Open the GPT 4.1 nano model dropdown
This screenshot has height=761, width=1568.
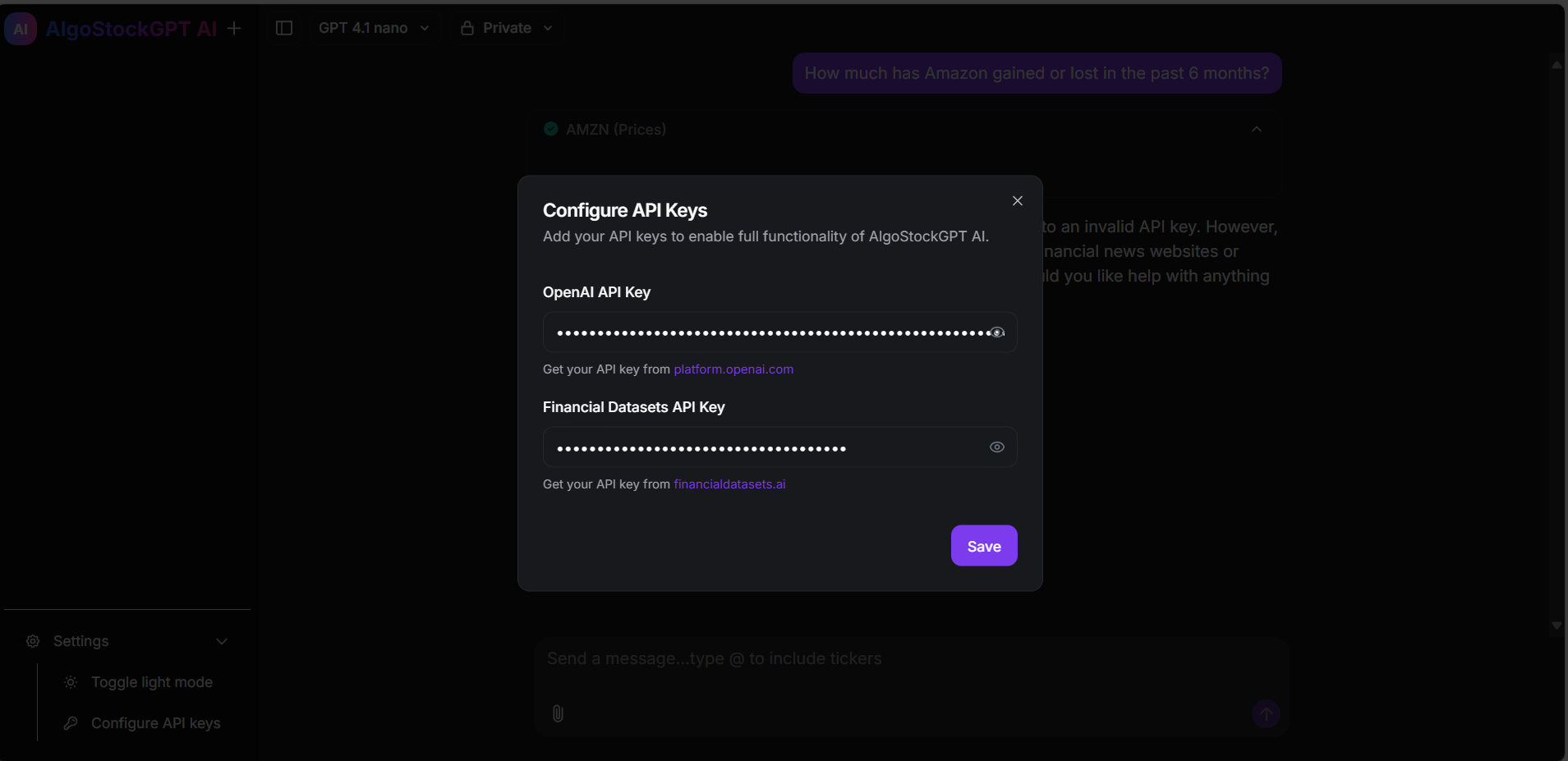(x=374, y=28)
